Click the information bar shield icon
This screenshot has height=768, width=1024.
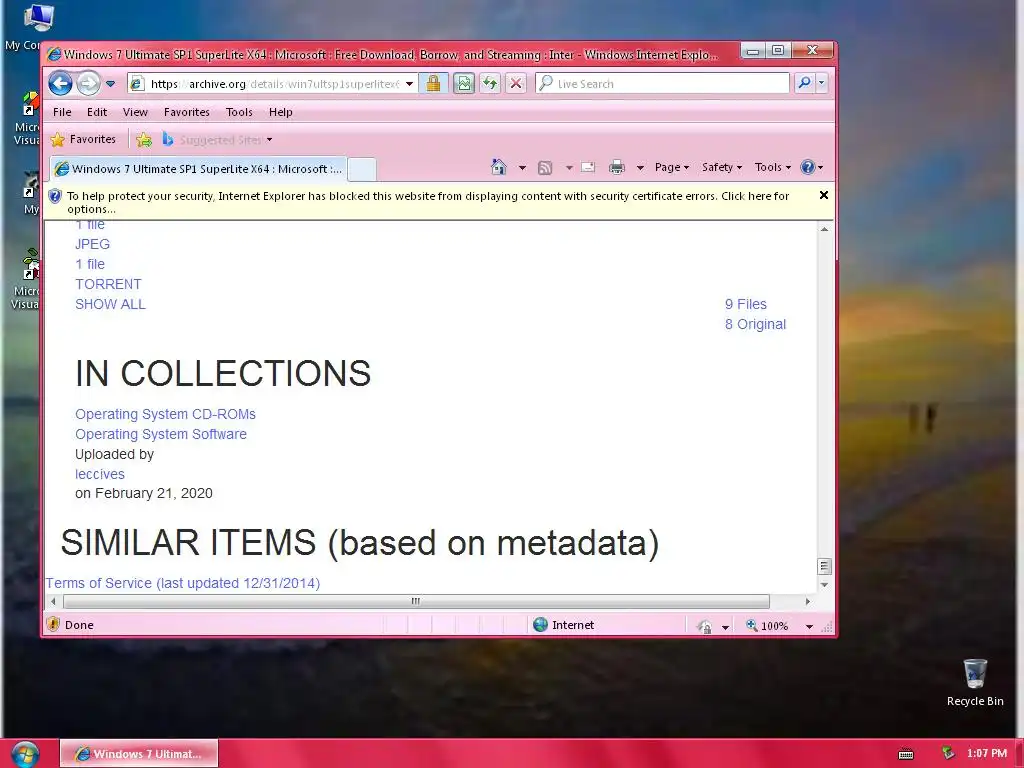55,196
